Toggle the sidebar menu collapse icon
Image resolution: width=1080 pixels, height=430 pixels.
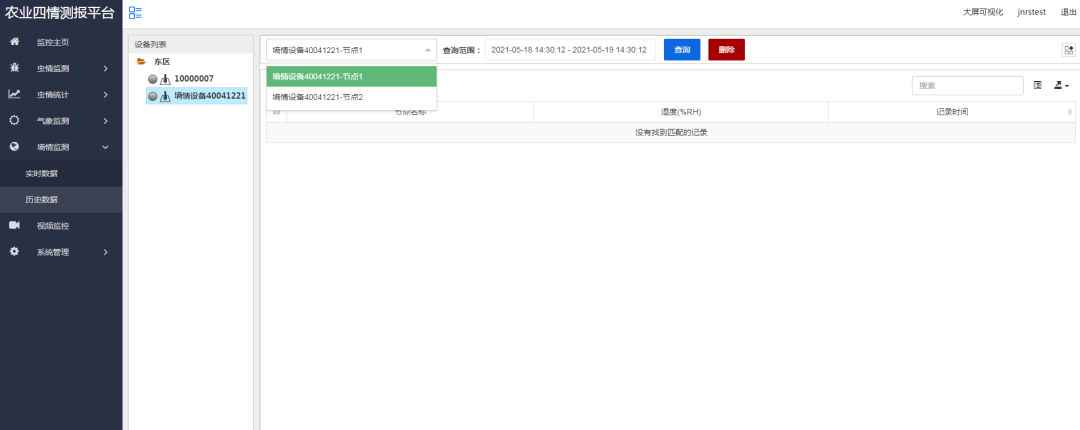pyautogui.click(x=135, y=12)
